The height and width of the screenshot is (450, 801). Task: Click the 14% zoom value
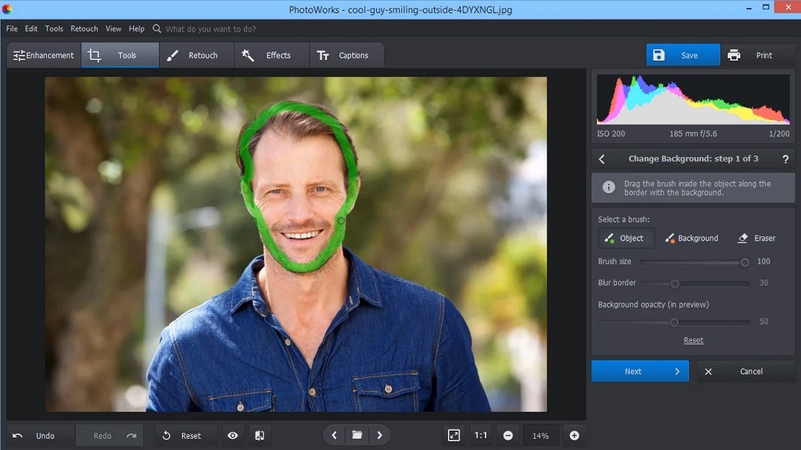[x=540, y=436]
